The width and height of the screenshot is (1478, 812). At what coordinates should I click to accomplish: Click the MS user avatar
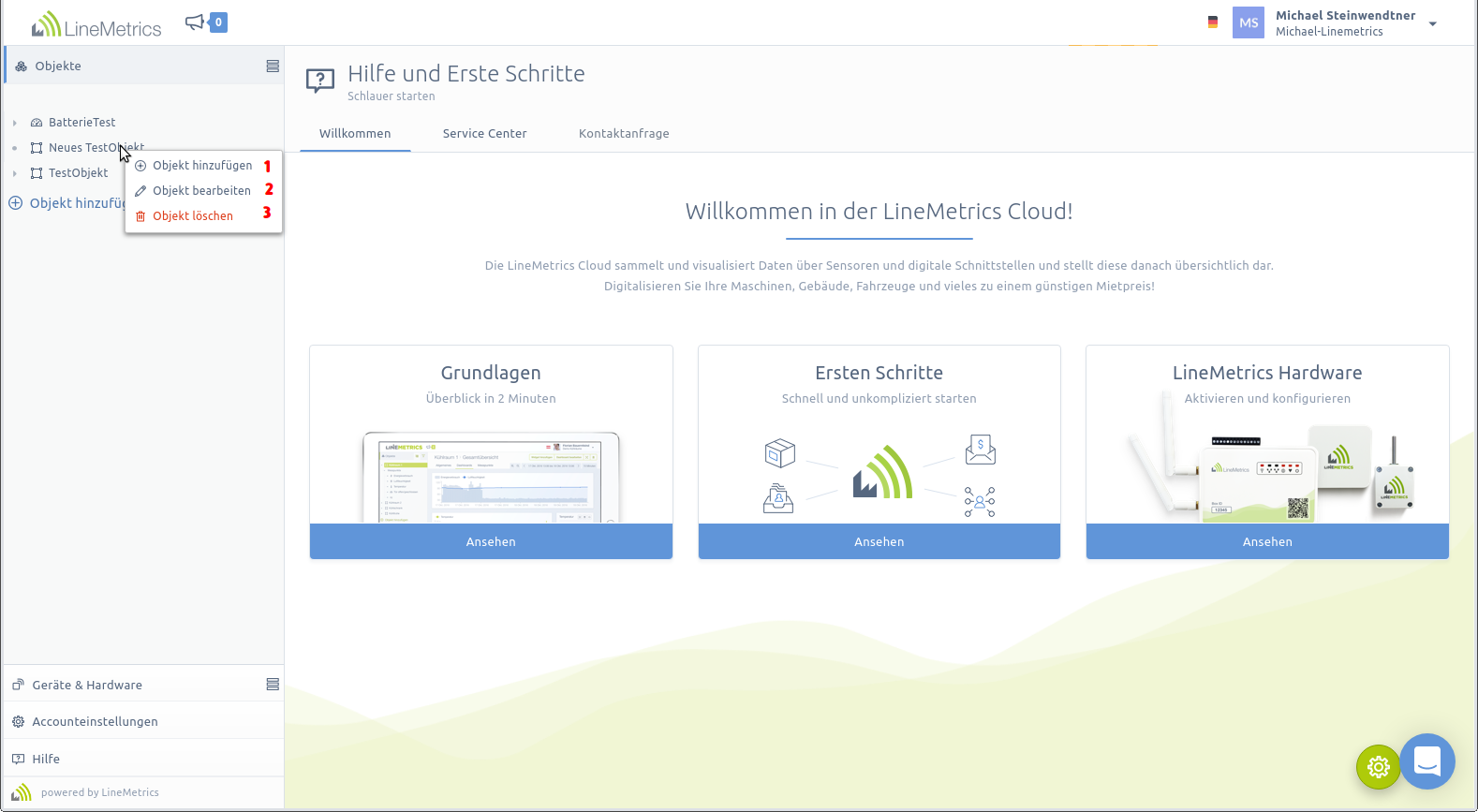coord(1249,22)
